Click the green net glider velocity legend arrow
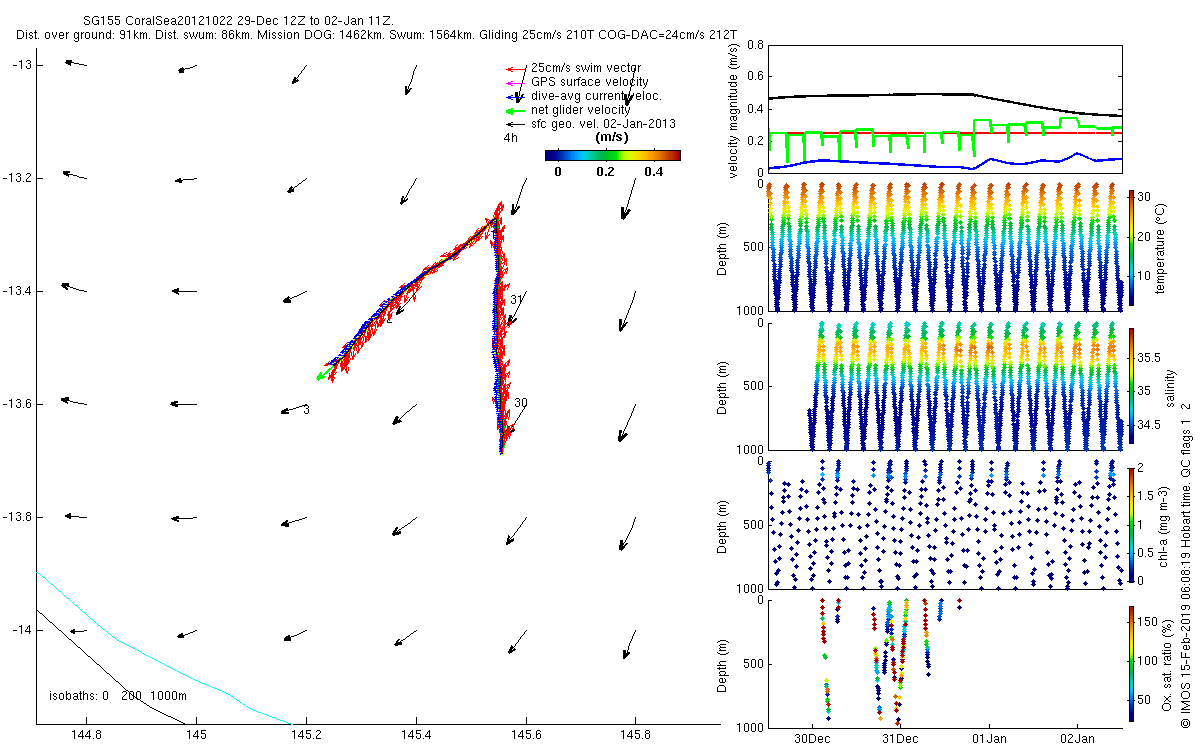The width and height of the screenshot is (1200, 750). 516,110
